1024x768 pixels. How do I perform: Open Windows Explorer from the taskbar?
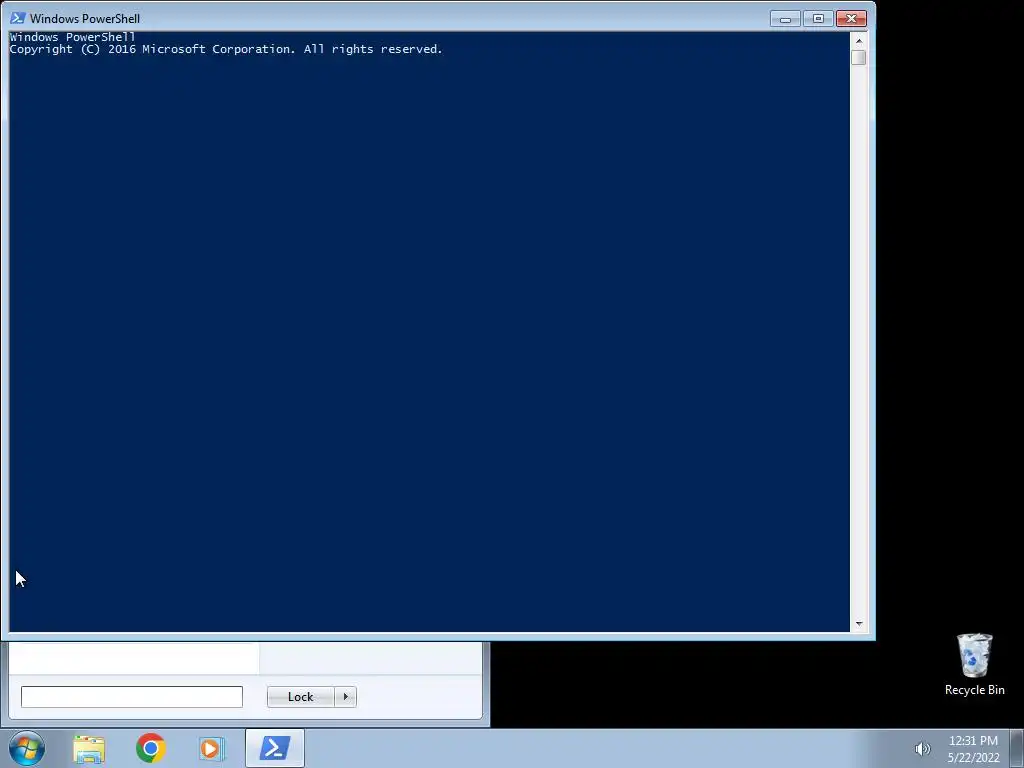(89, 748)
